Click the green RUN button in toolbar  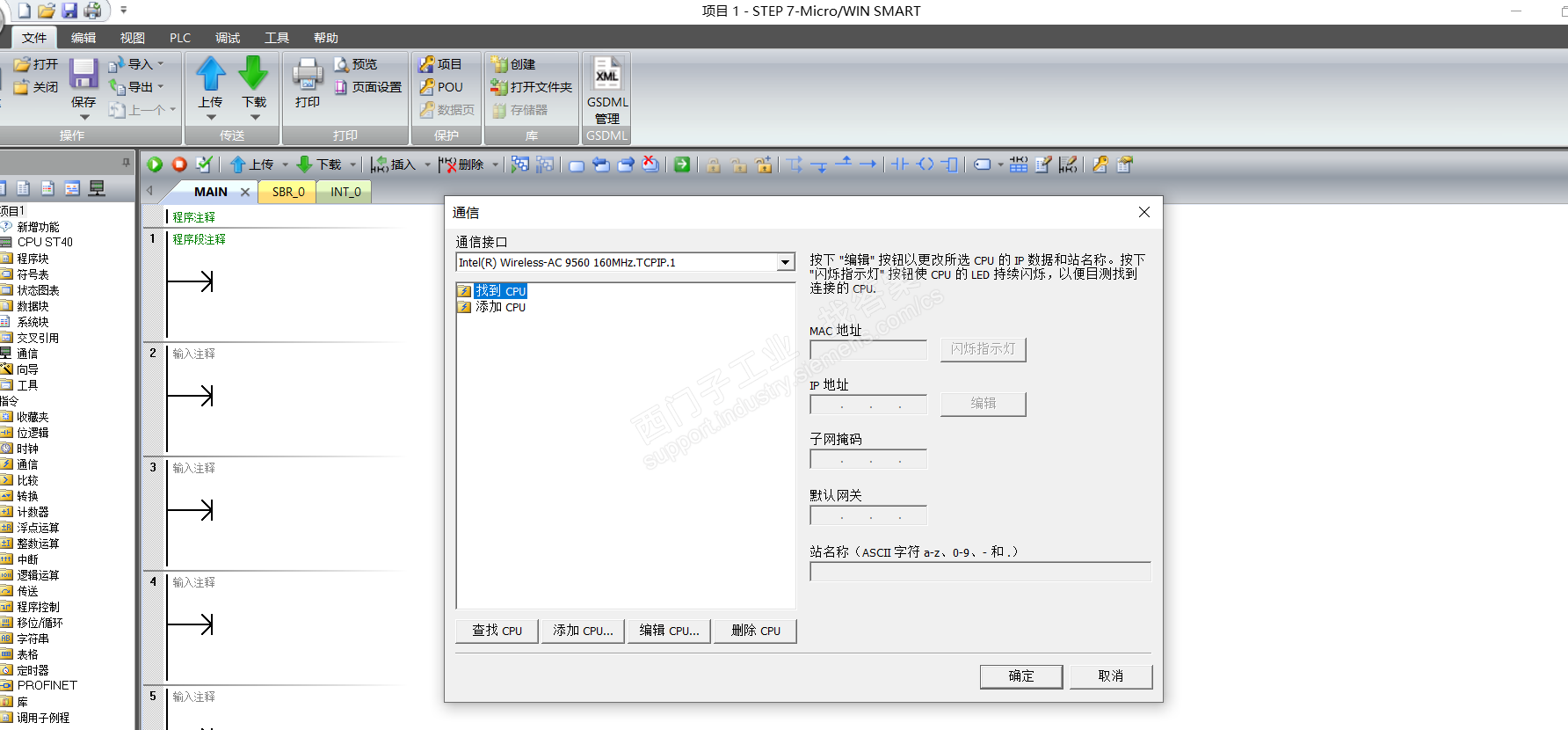(155, 164)
